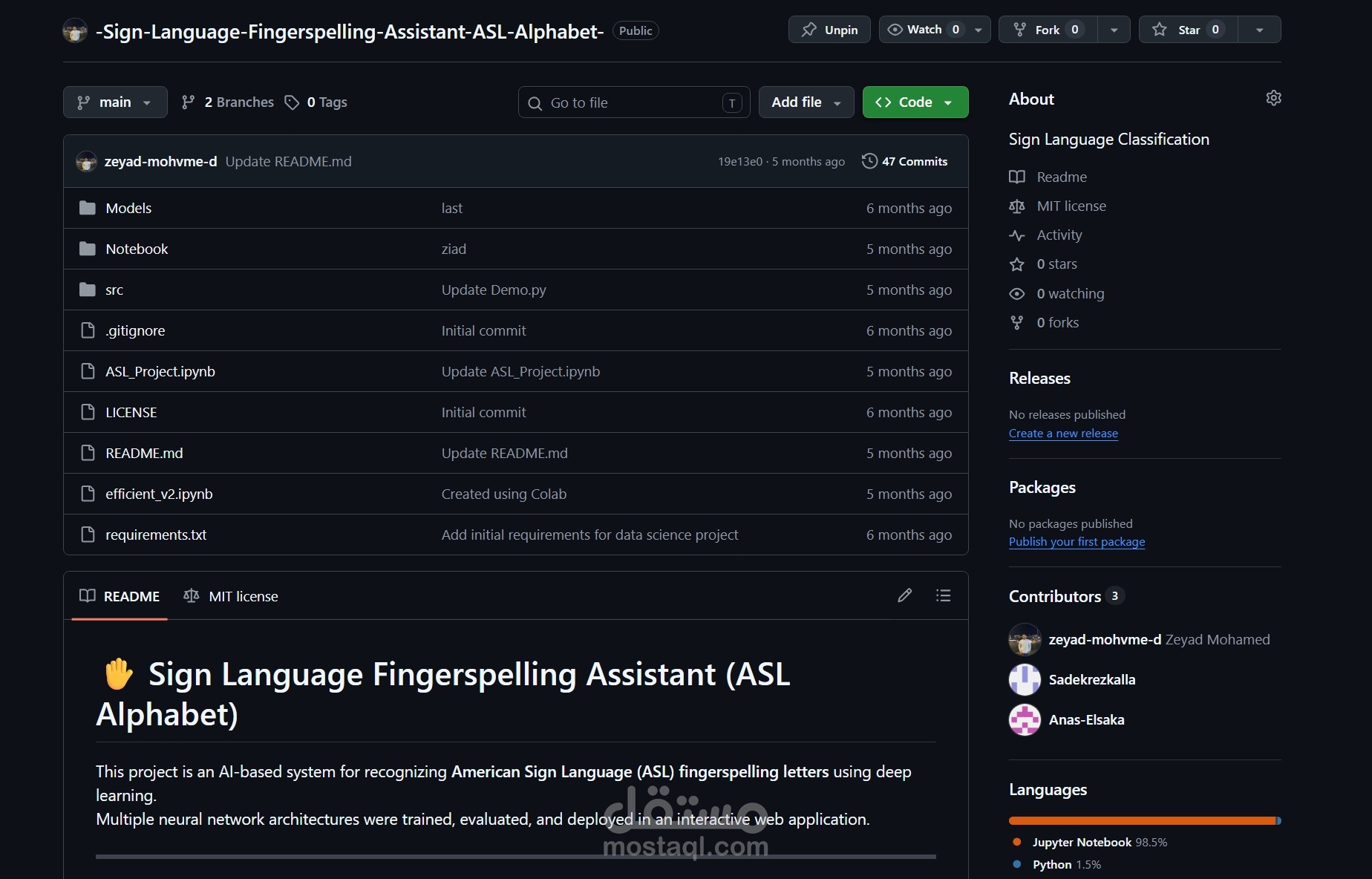
Task: Switch to the MIT license tab
Action: click(x=231, y=596)
